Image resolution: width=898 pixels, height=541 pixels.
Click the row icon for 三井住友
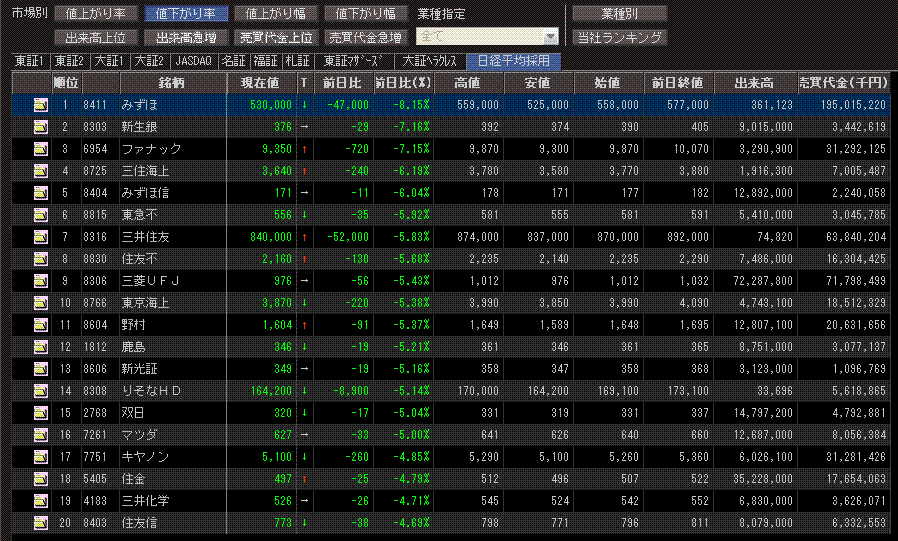click(41, 237)
